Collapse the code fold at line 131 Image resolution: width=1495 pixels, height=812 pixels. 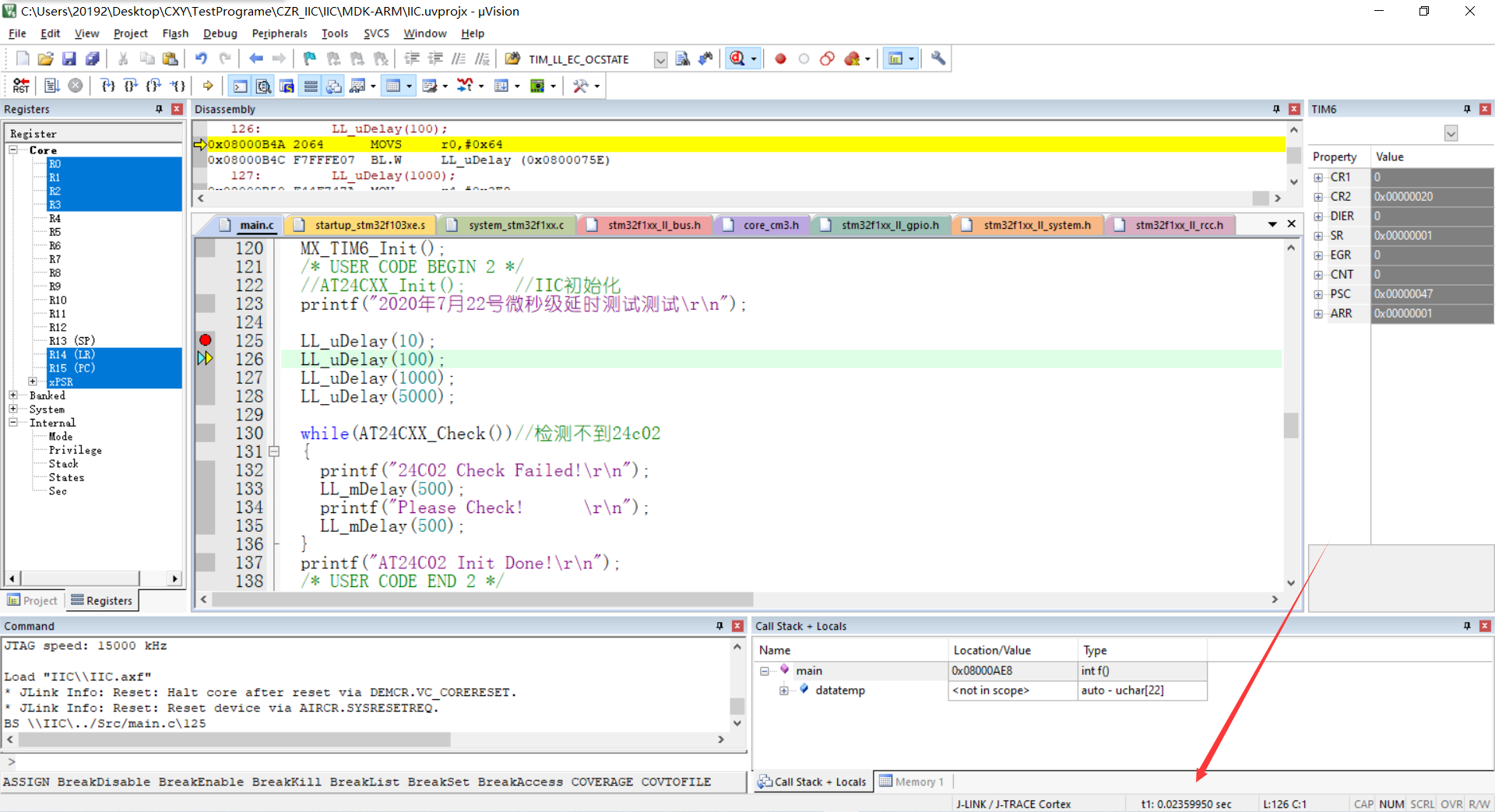tap(274, 452)
